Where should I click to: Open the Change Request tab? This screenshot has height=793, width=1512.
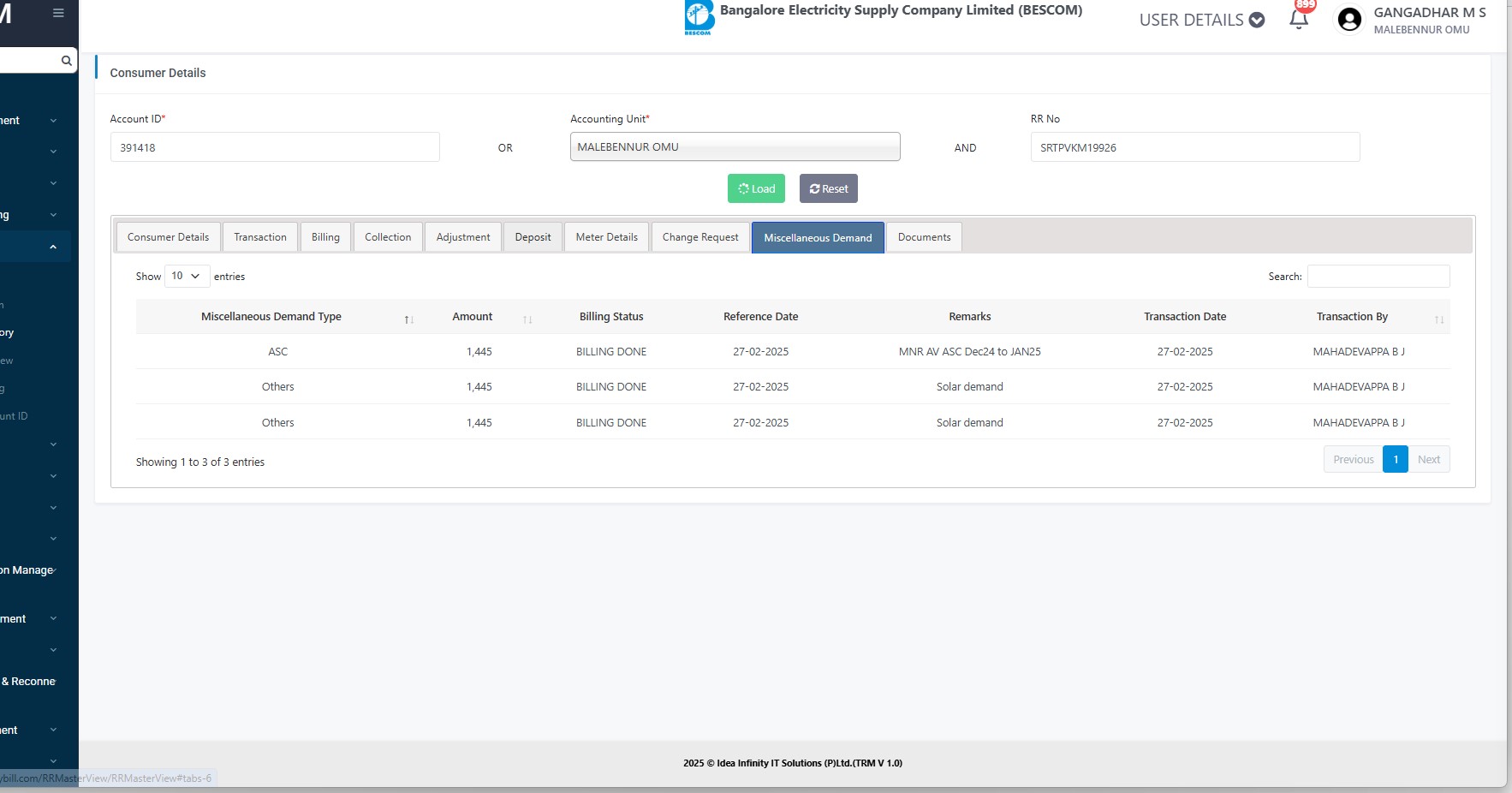(x=700, y=237)
